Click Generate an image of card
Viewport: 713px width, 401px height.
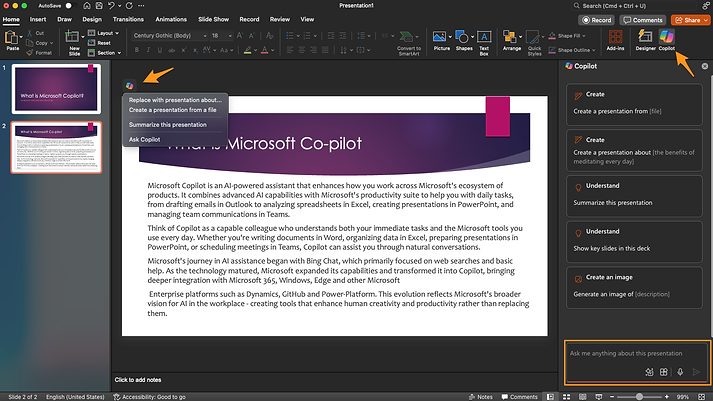coord(634,287)
